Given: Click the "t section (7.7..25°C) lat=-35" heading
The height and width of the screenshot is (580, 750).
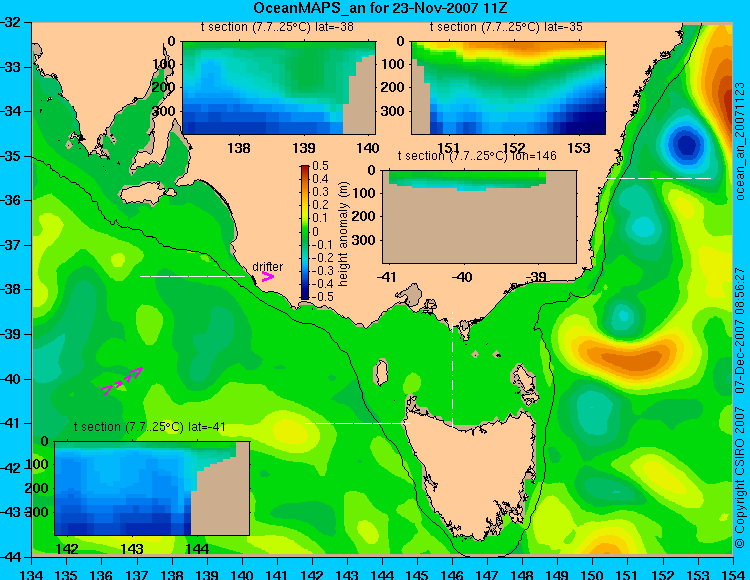Looking at the screenshot, I should click(506, 27).
